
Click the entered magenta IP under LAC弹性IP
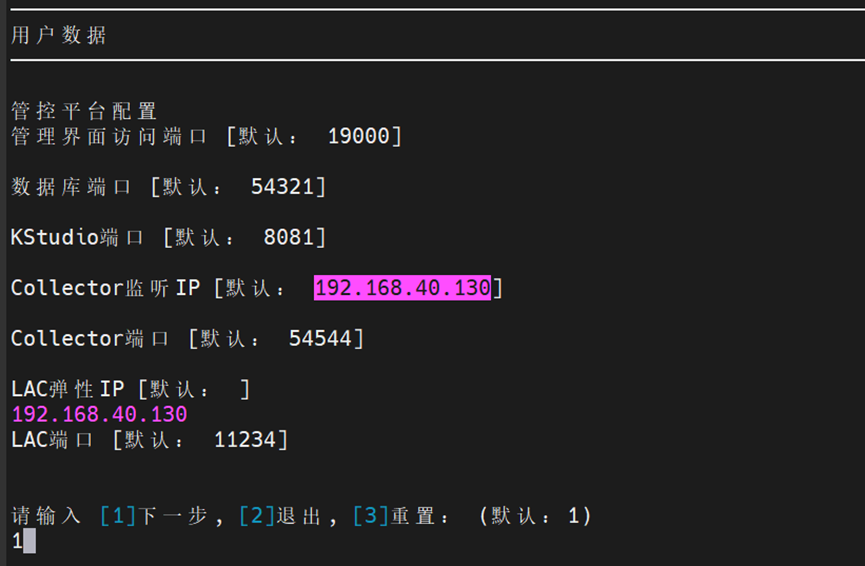[99, 414]
